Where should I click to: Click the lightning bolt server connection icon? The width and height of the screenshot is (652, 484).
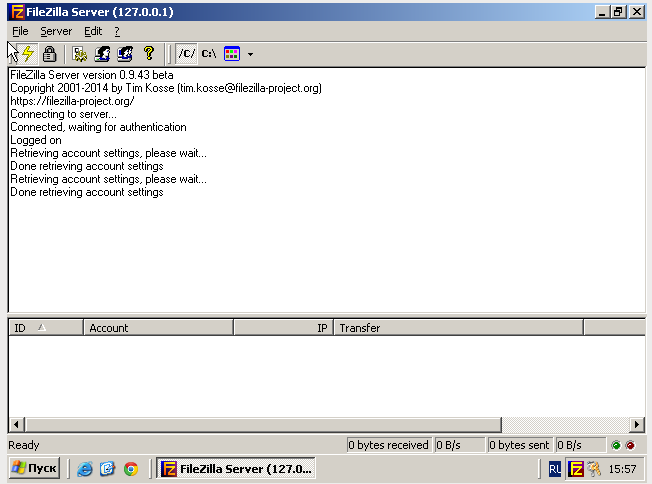coord(28,54)
